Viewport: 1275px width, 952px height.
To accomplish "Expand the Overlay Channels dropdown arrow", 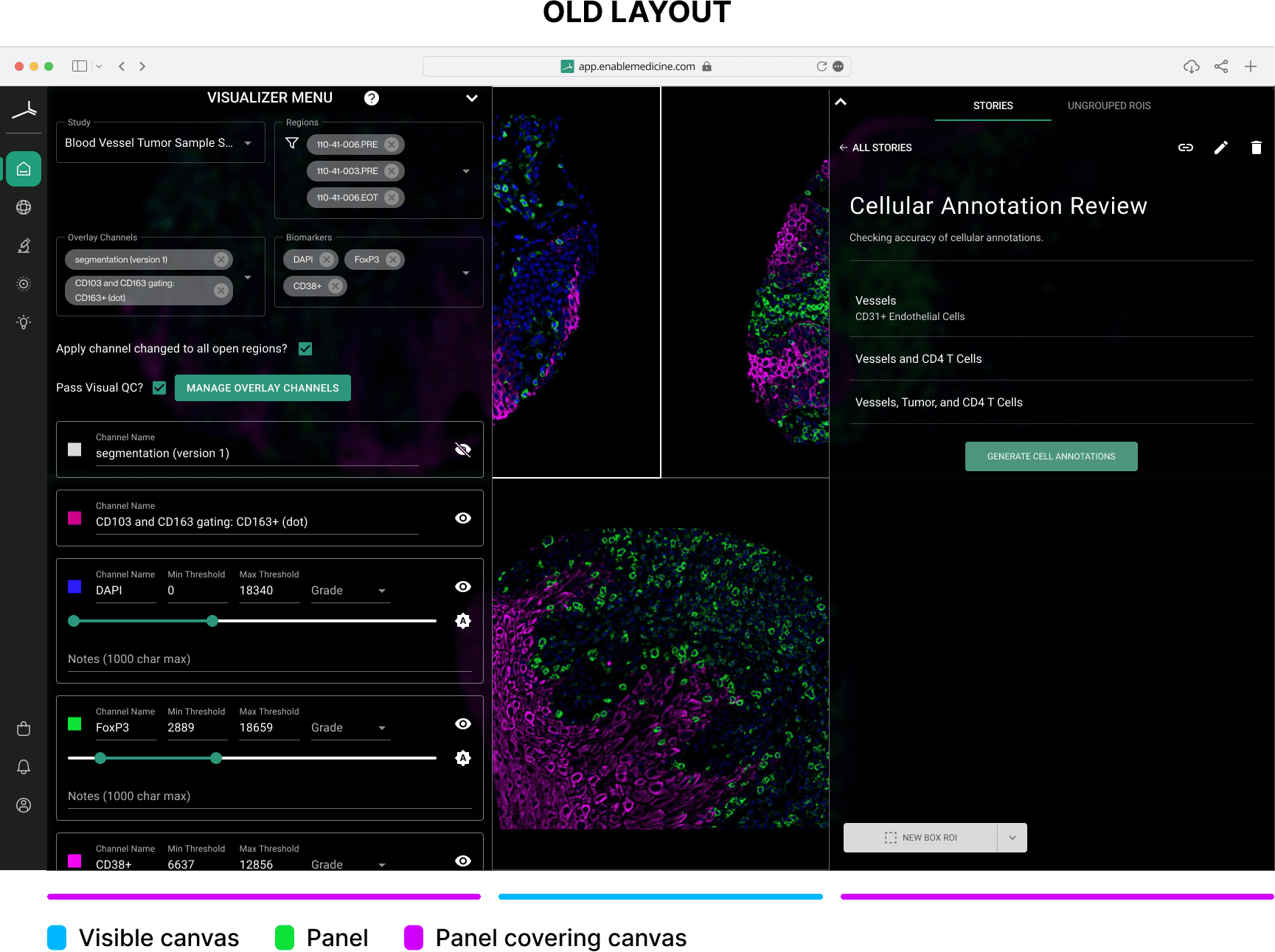I will [x=248, y=277].
